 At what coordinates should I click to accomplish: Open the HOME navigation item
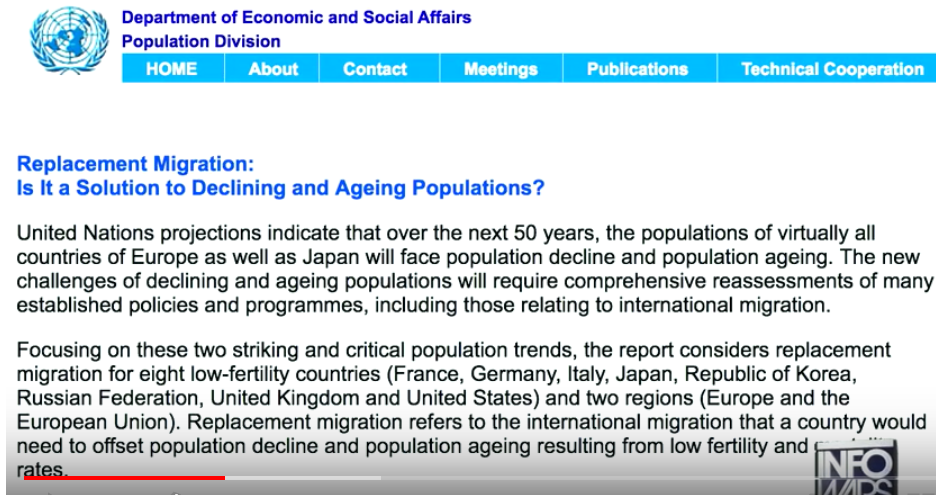click(171, 69)
